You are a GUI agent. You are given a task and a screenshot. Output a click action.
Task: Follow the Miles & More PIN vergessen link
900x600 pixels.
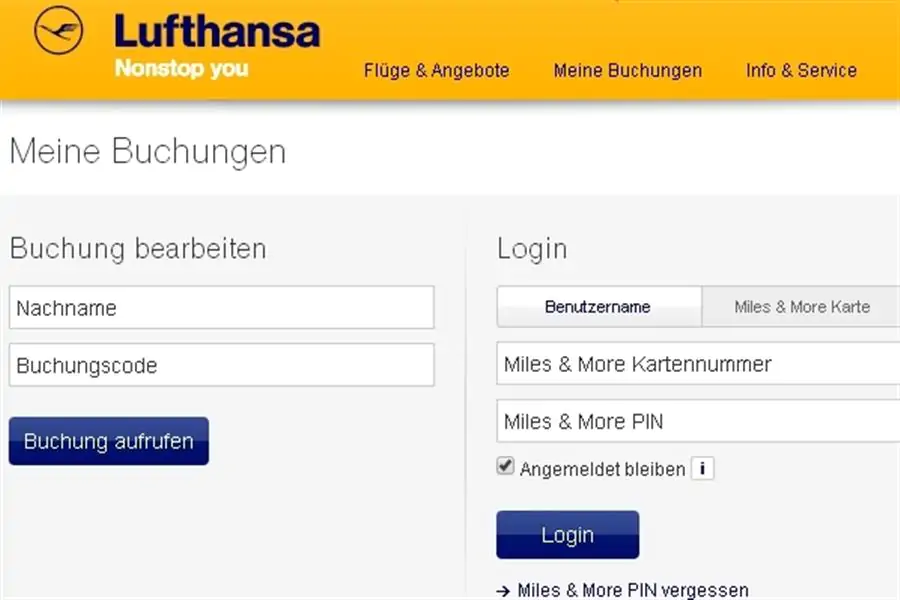[632, 591]
